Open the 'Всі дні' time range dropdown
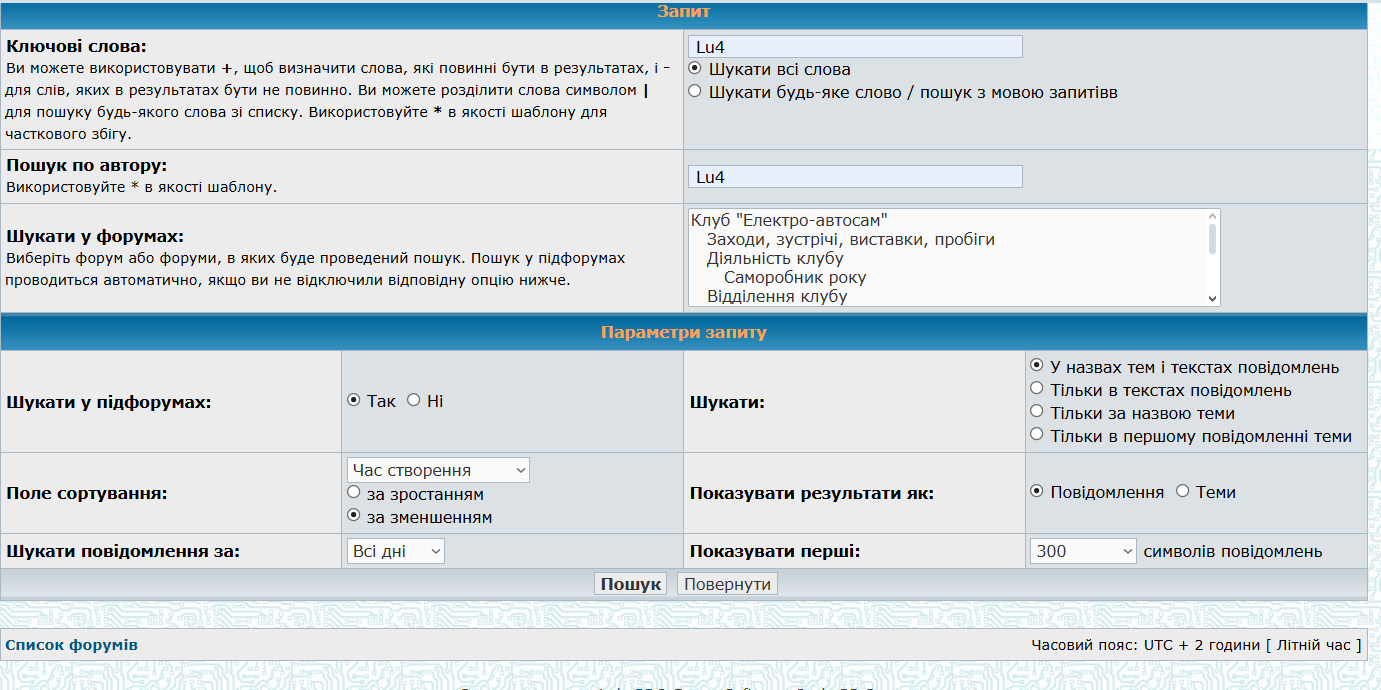 pyautogui.click(x=395, y=551)
